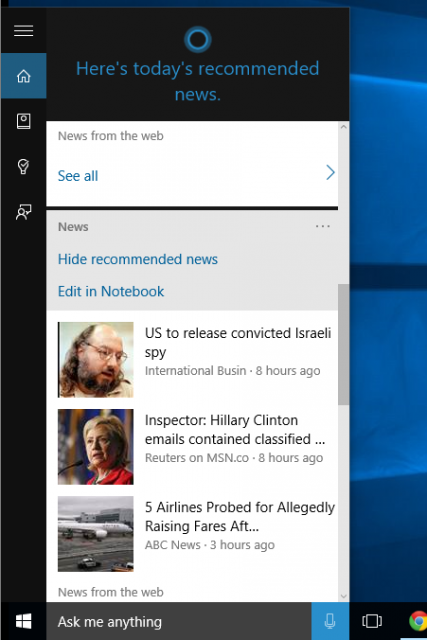The image size is (427, 640).
Task: Open the Windows Start button
Action: pos(23,621)
